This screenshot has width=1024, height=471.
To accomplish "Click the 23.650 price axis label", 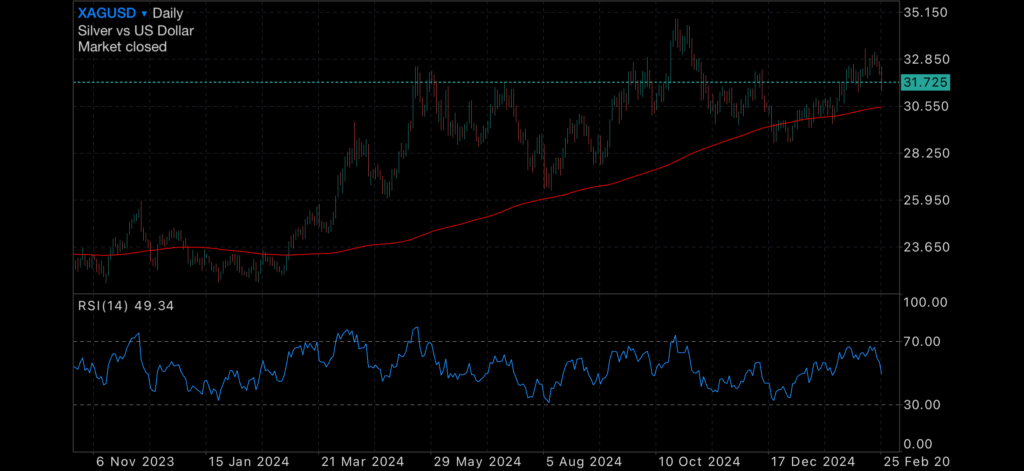I will 927,248.
